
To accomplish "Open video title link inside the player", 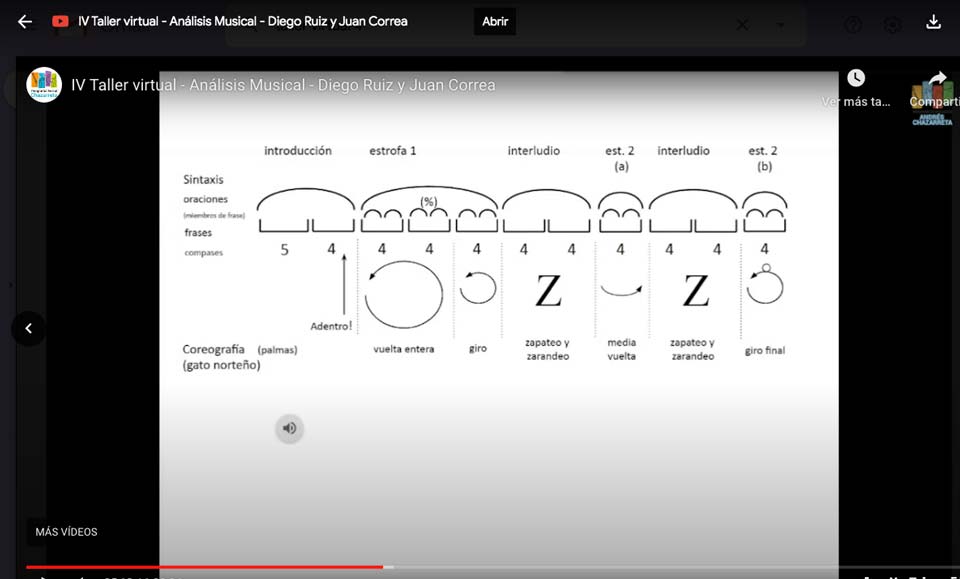I will pyautogui.click(x=283, y=85).
